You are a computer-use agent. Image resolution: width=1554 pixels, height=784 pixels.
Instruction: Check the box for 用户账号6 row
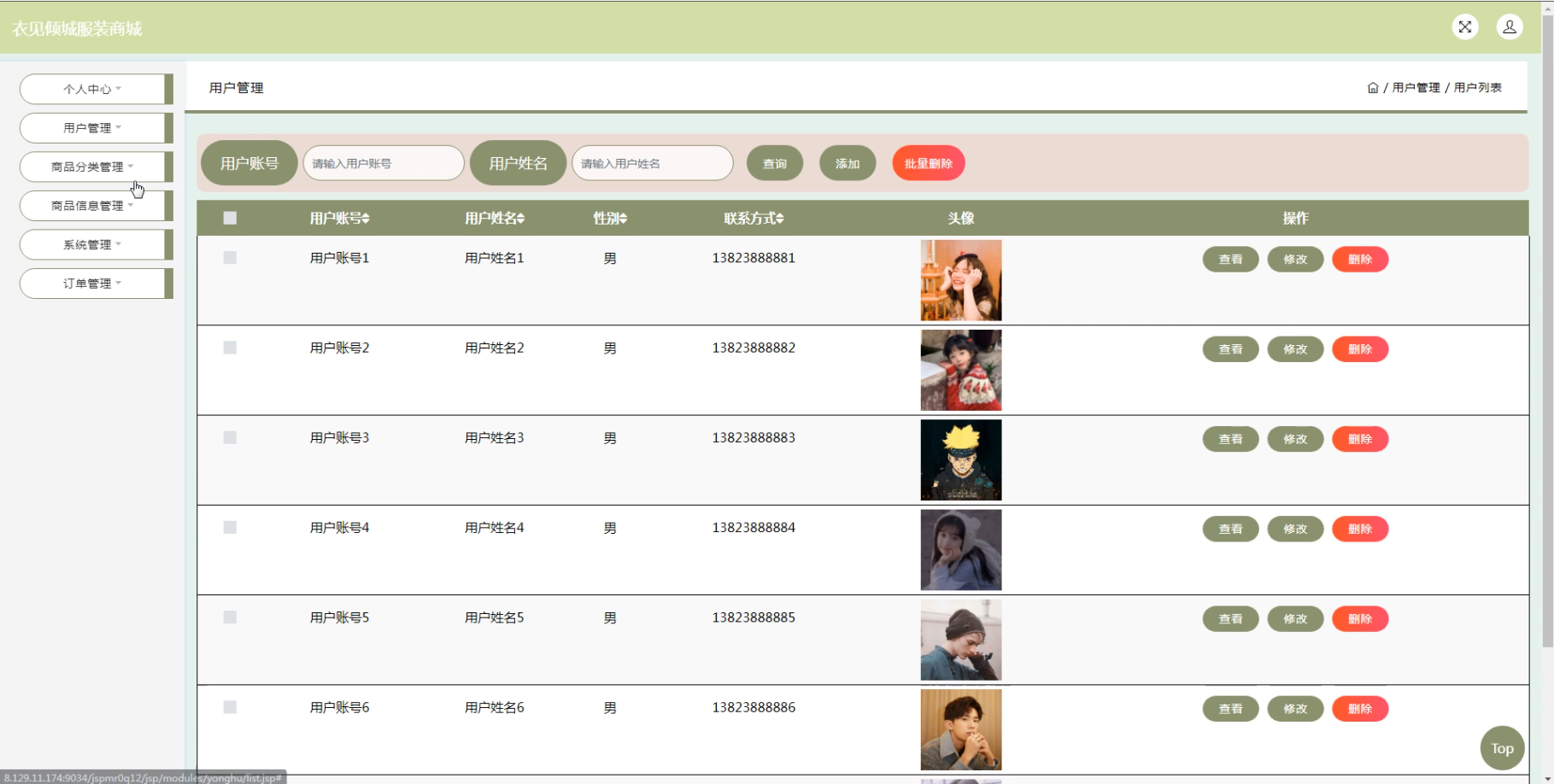[230, 707]
